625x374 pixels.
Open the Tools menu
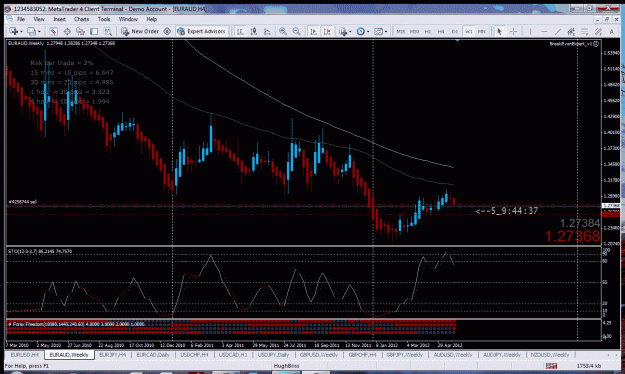click(x=104, y=19)
